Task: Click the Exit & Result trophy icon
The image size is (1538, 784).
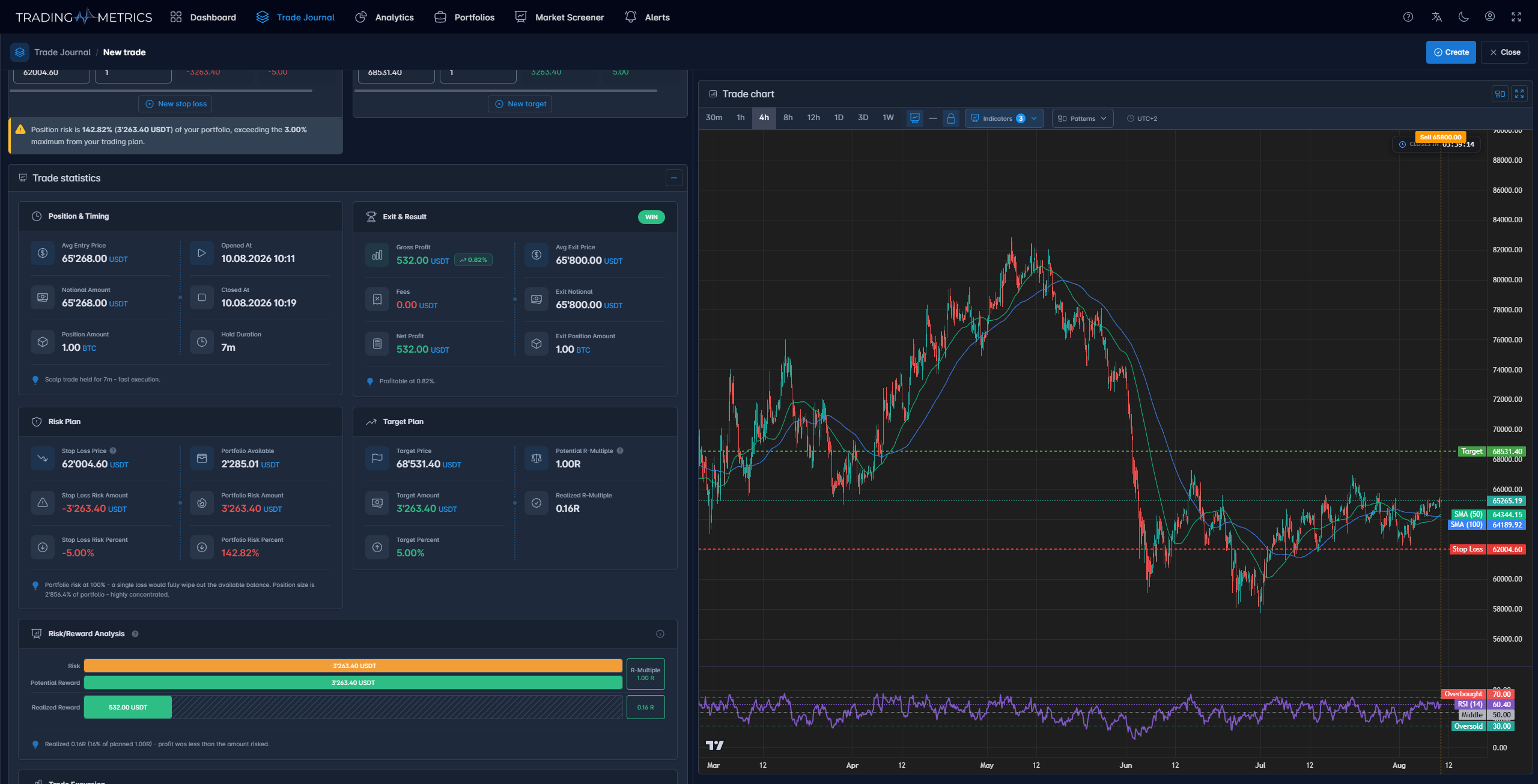Action: tap(371, 217)
